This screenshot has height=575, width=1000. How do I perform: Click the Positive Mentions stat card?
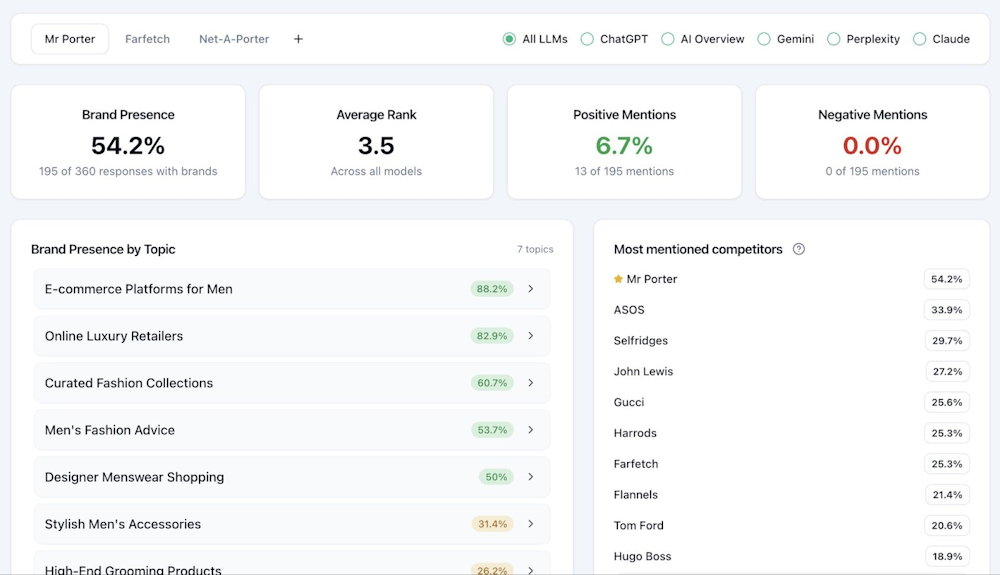pos(624,142)
